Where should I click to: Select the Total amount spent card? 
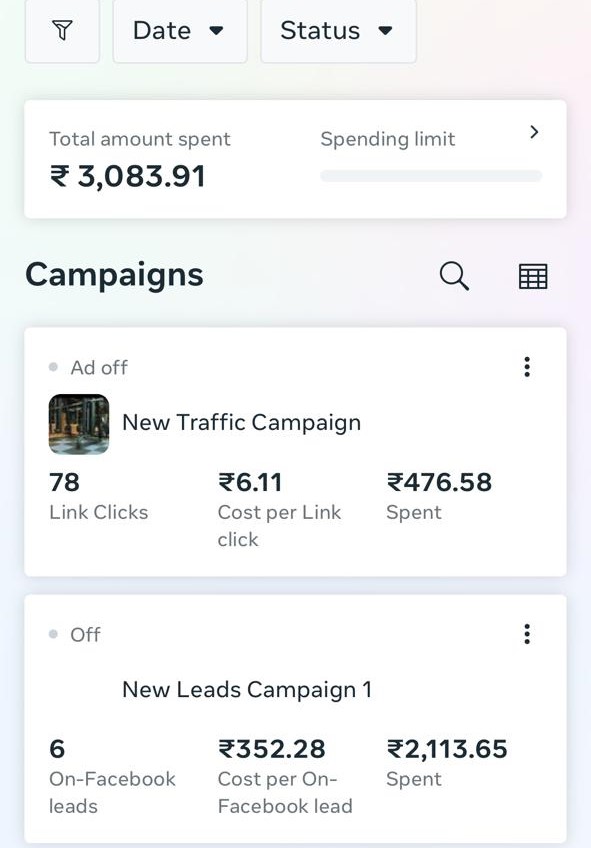pyautogui.click(x=295, y=159)
